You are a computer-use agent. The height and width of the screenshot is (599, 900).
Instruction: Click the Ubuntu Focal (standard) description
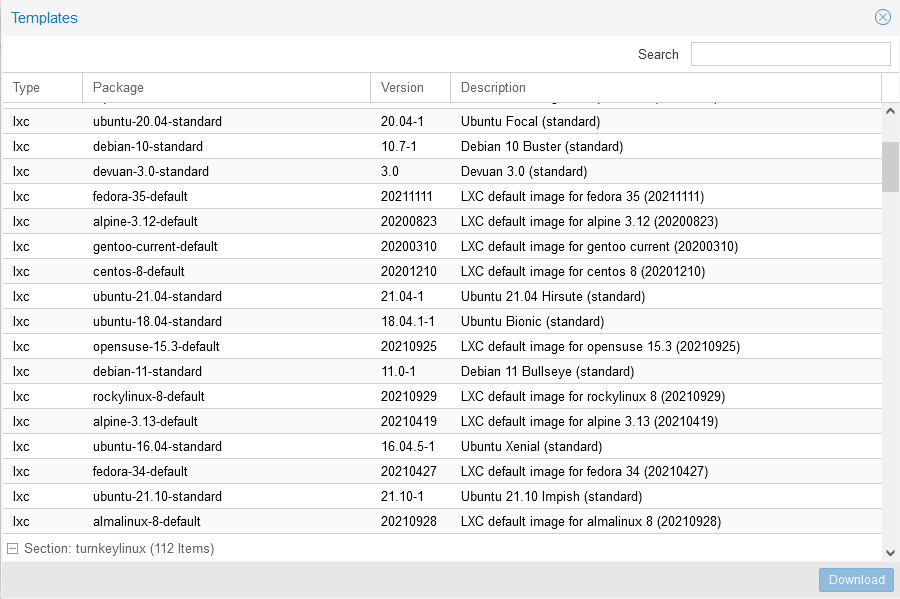pos(530,122)
